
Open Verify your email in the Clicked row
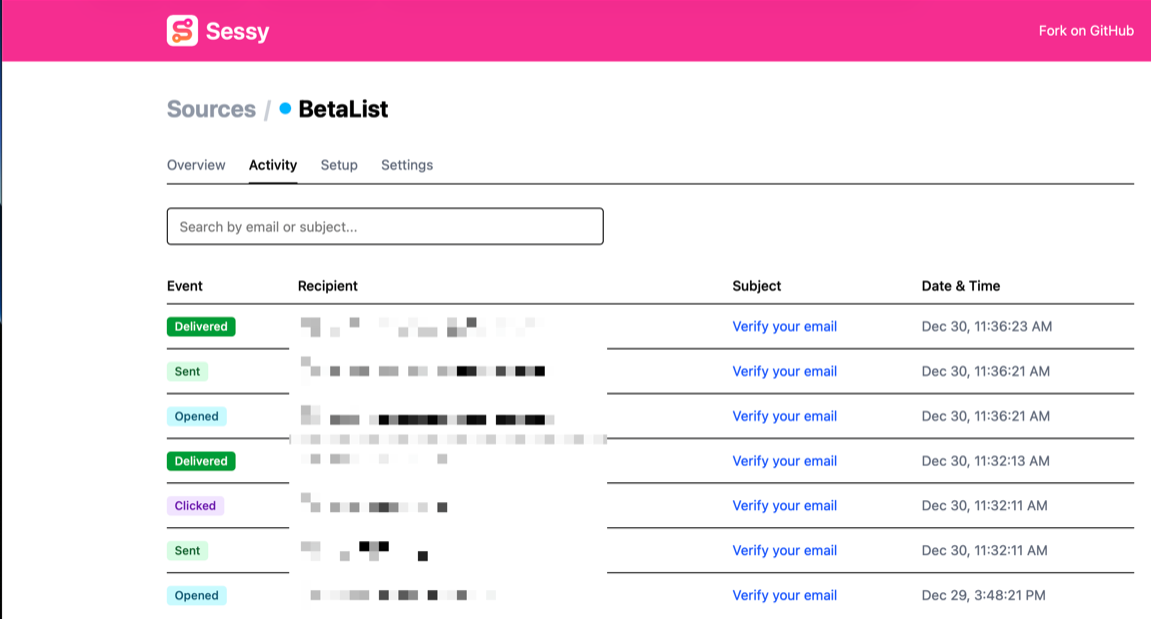click(784, 506)
